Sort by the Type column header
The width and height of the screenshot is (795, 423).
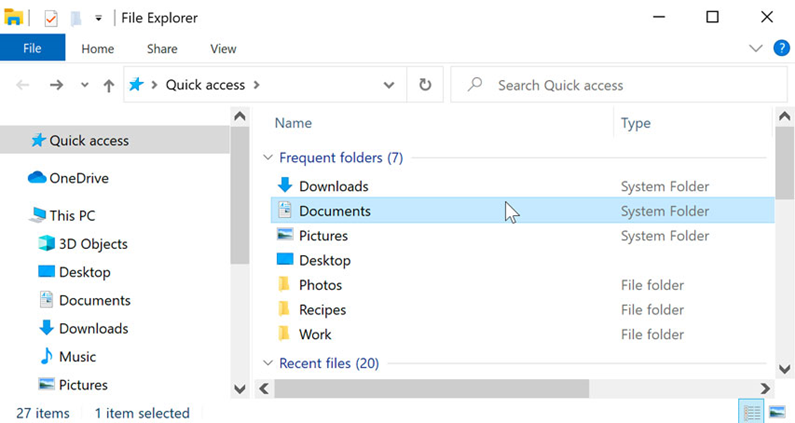636,123
